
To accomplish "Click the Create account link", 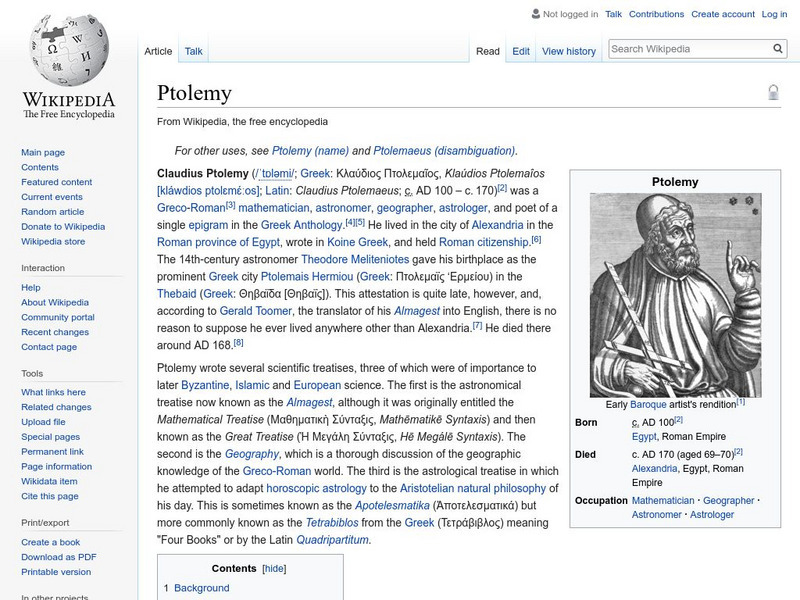I will click(x=722, y=14).
